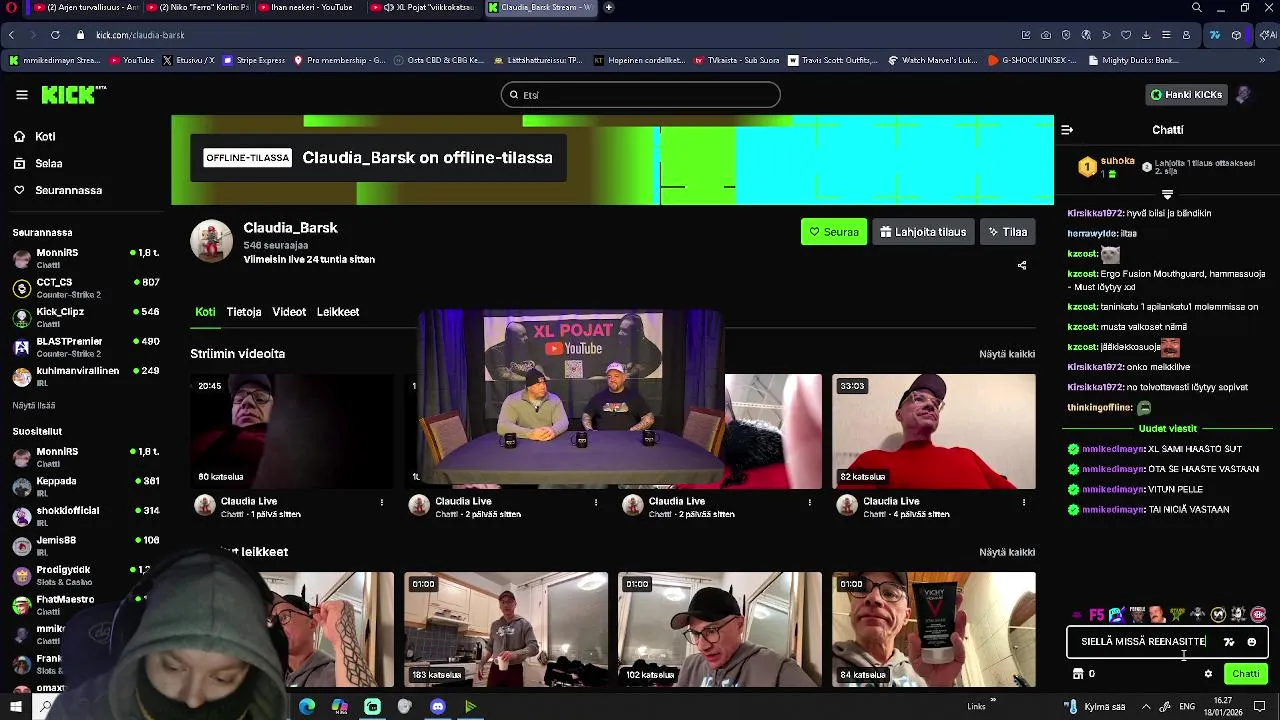Open options for the 1 päivää sitten video
1280x720 pixels.
tap(381, 502)
